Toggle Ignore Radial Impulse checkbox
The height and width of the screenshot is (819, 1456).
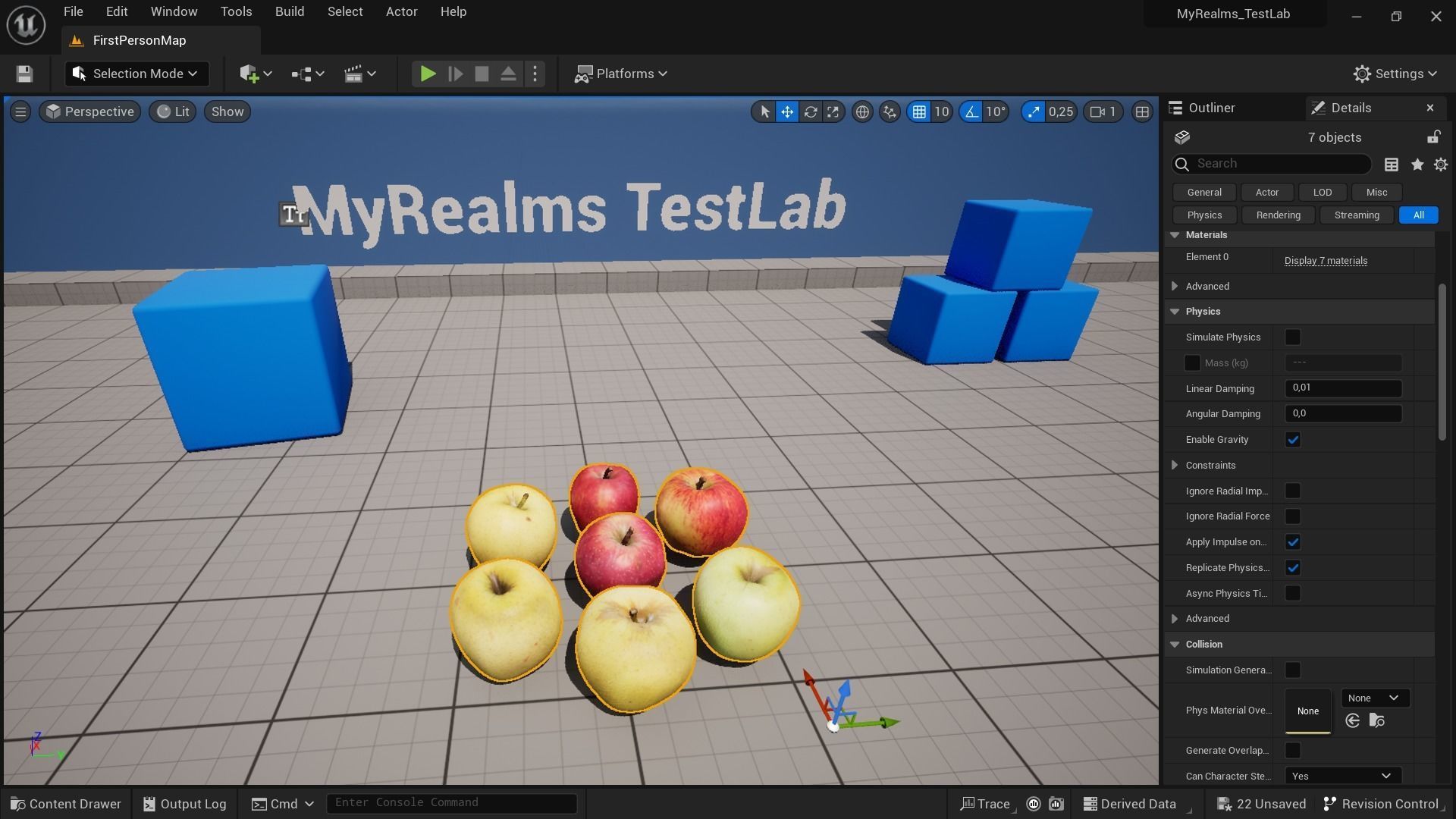click(1293, 491)
